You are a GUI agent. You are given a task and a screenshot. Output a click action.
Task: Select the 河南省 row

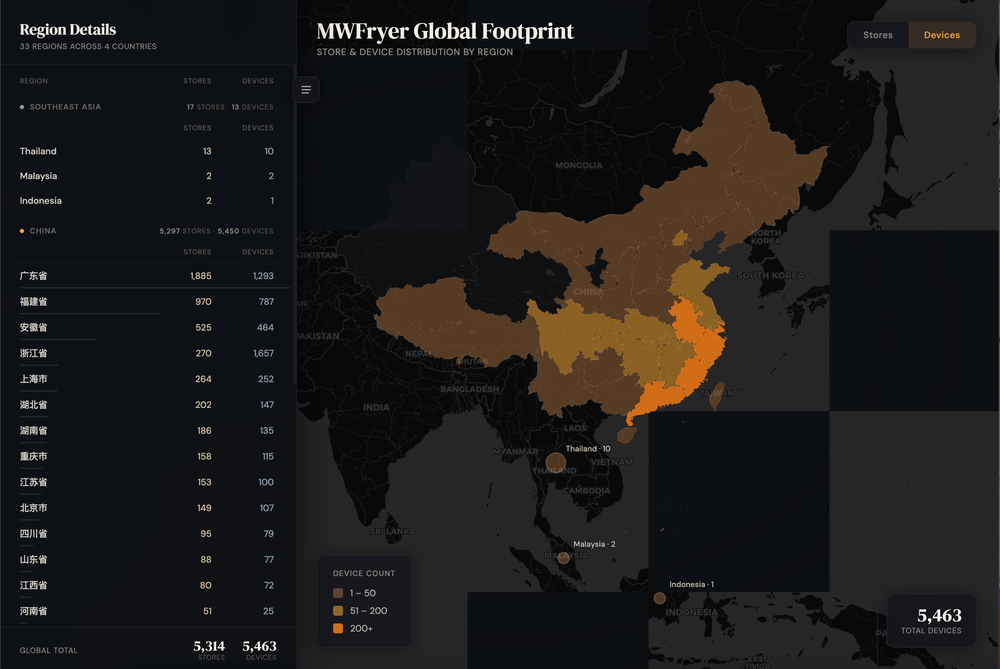(147, 611)
